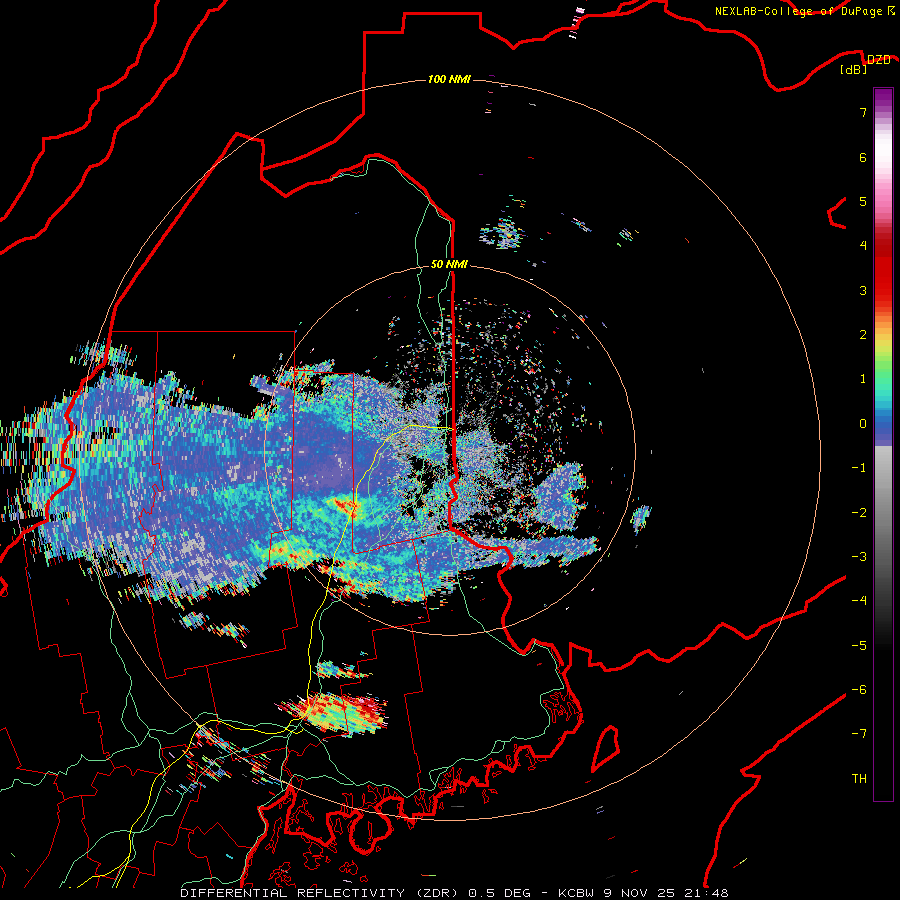
Task: Click the -6 dB value on the scale
Action: (x=859, y=690)
